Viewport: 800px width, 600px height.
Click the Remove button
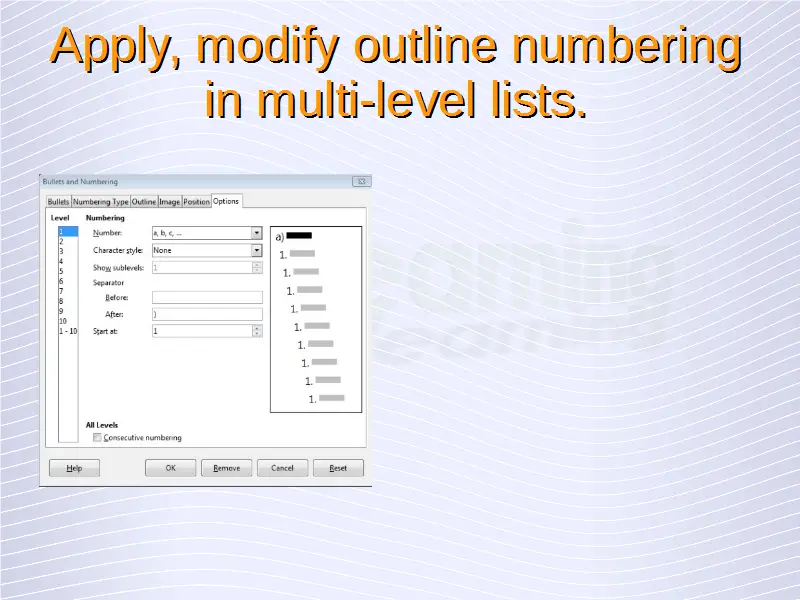[x=226, y=468]
